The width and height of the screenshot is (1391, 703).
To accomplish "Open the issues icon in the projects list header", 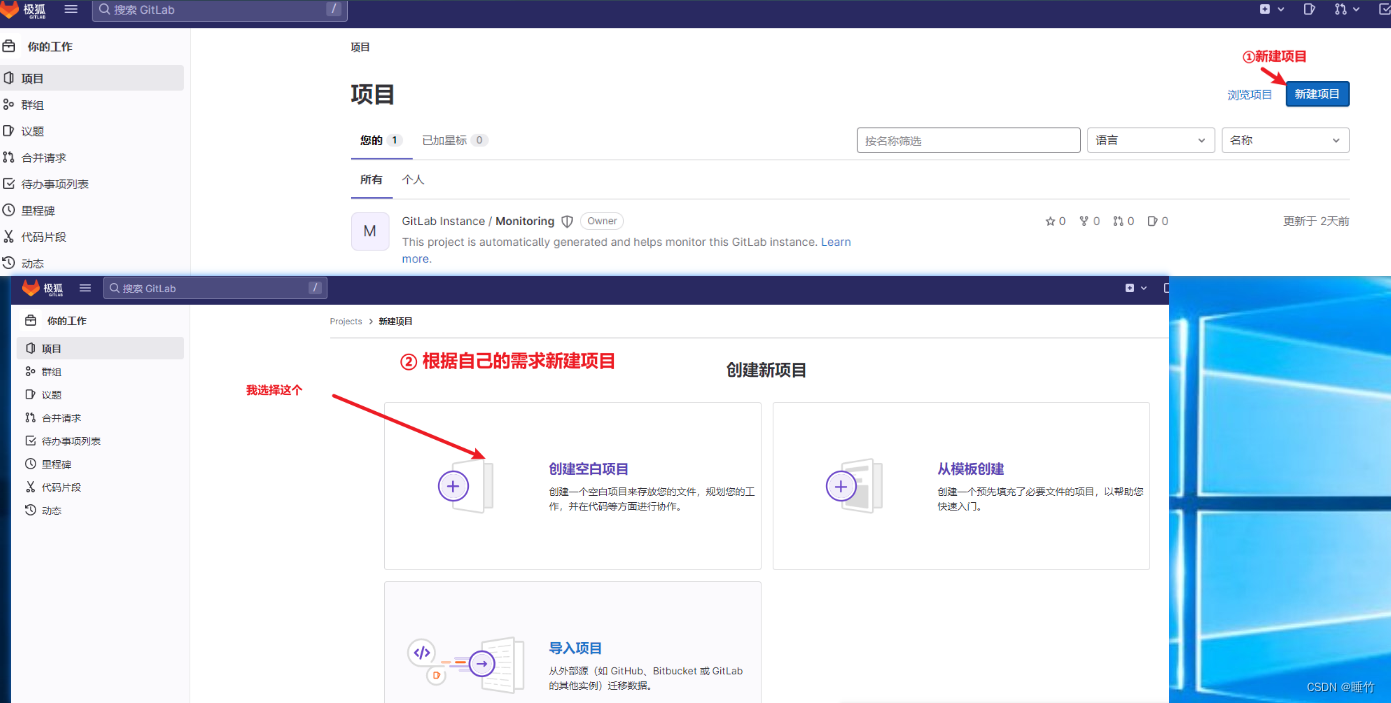I will (x=1310, y=9).
